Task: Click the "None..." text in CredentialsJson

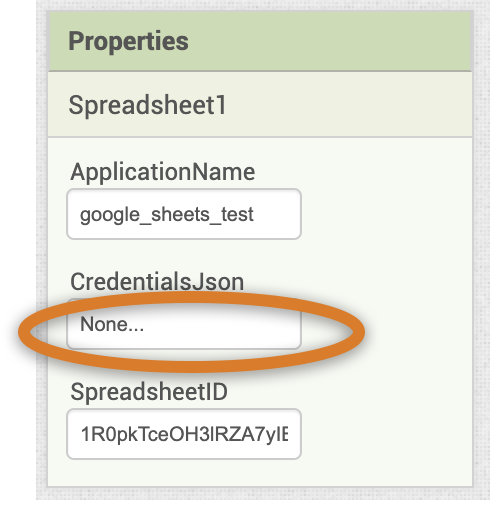Action: [x=112, y=324]
